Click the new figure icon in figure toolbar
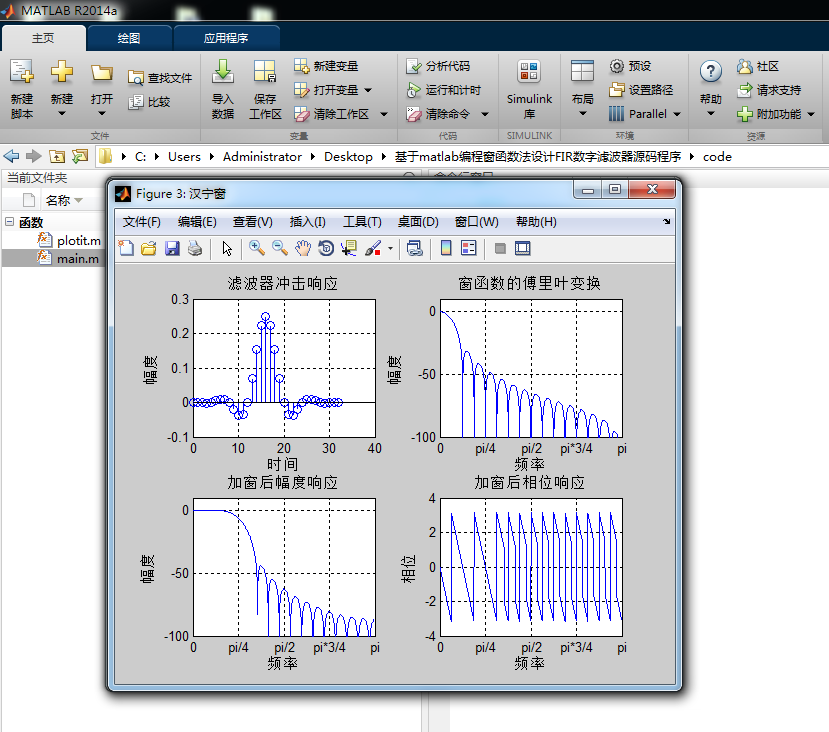Image resolution: width=829 pixels, height=732 pixels. point(126,248)
